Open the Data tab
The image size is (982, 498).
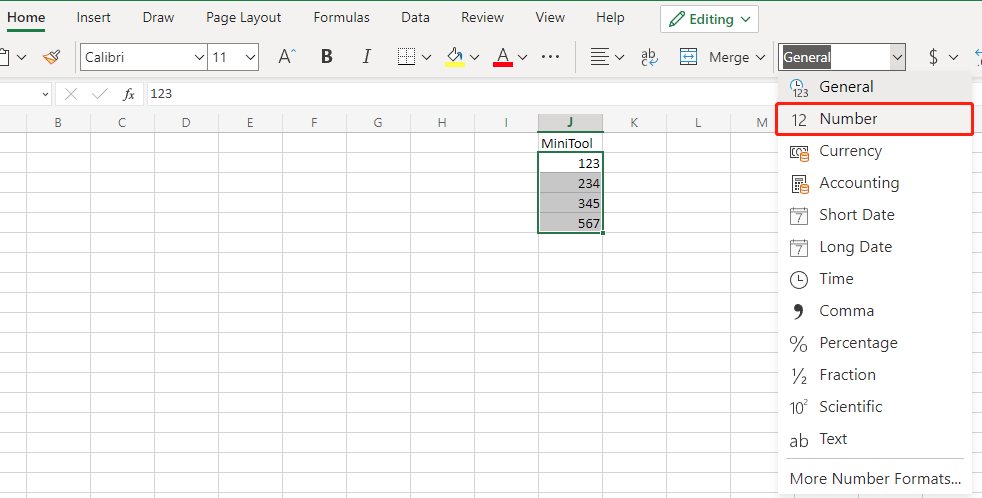pos(415,18)
